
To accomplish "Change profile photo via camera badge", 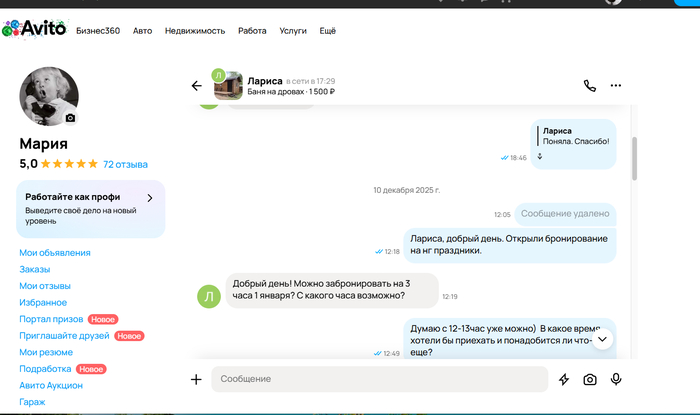I will pos(70,118).
